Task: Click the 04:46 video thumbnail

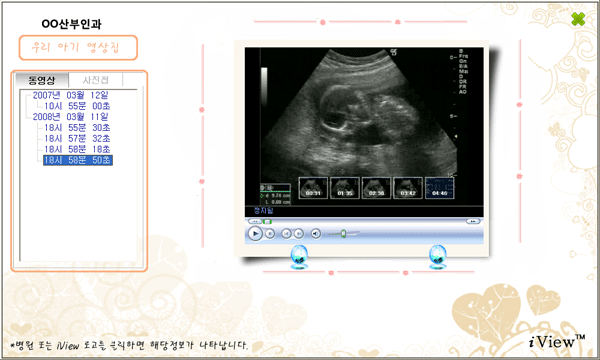Action: point(440,188)
